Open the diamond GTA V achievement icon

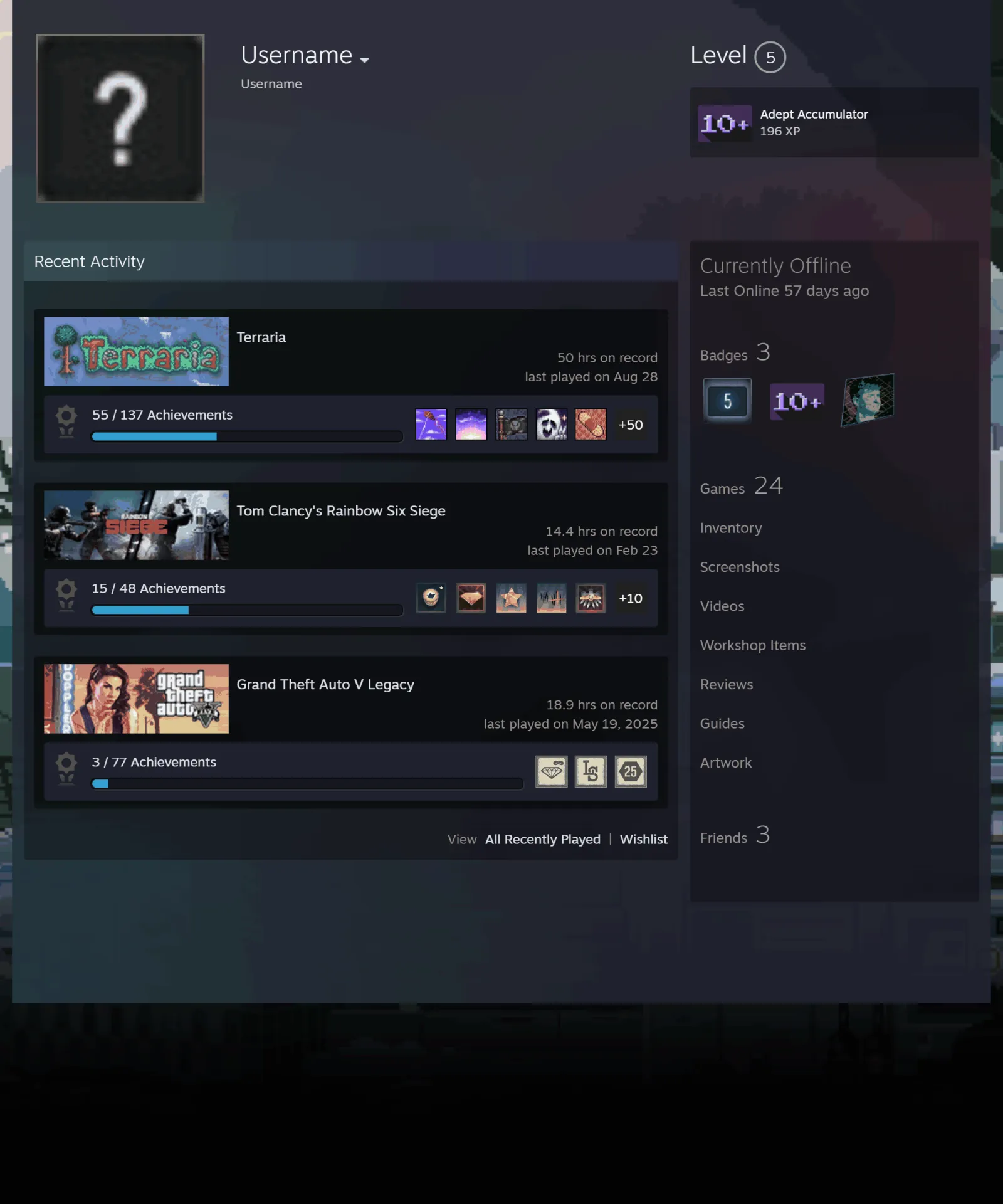tap(551, 771)
